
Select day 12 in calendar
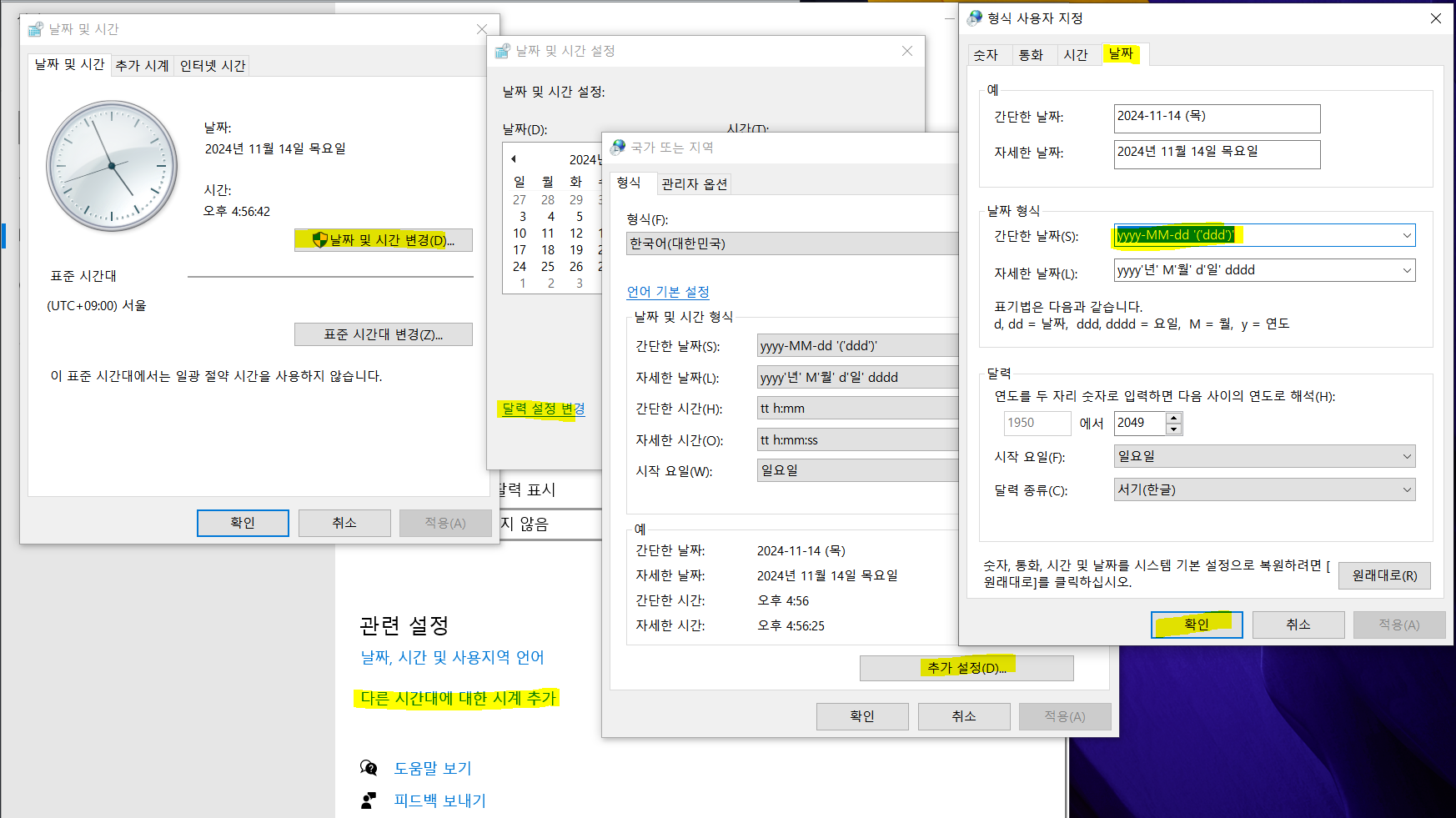tap(576, 233)
